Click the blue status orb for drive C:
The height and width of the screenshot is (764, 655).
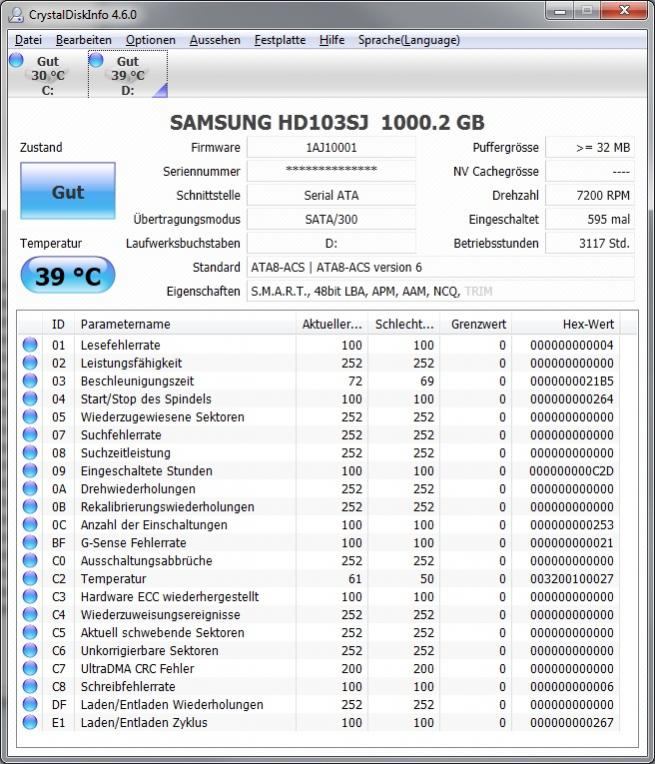point(16,60)
